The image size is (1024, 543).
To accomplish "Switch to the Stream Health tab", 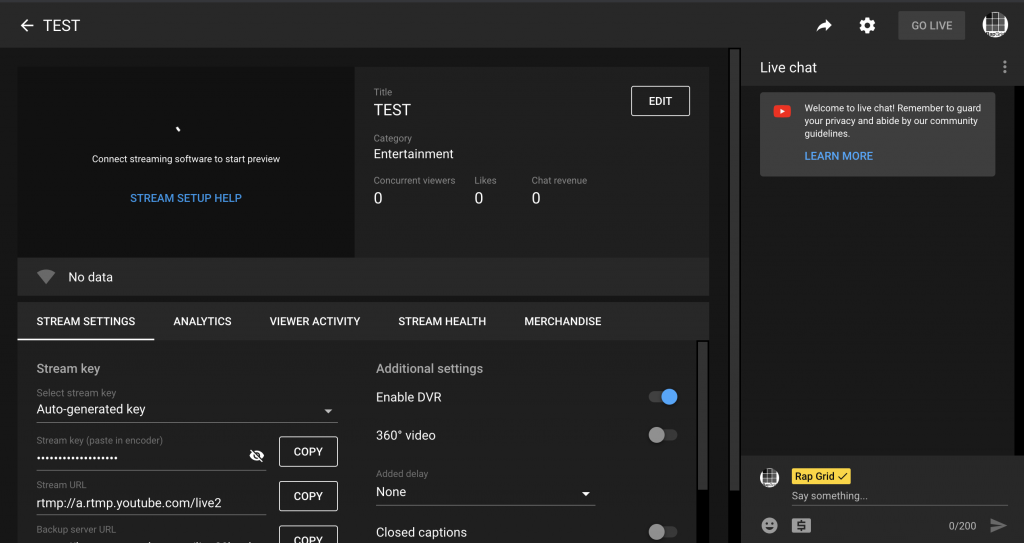I will pyautogui.click(x=442, y=321).
